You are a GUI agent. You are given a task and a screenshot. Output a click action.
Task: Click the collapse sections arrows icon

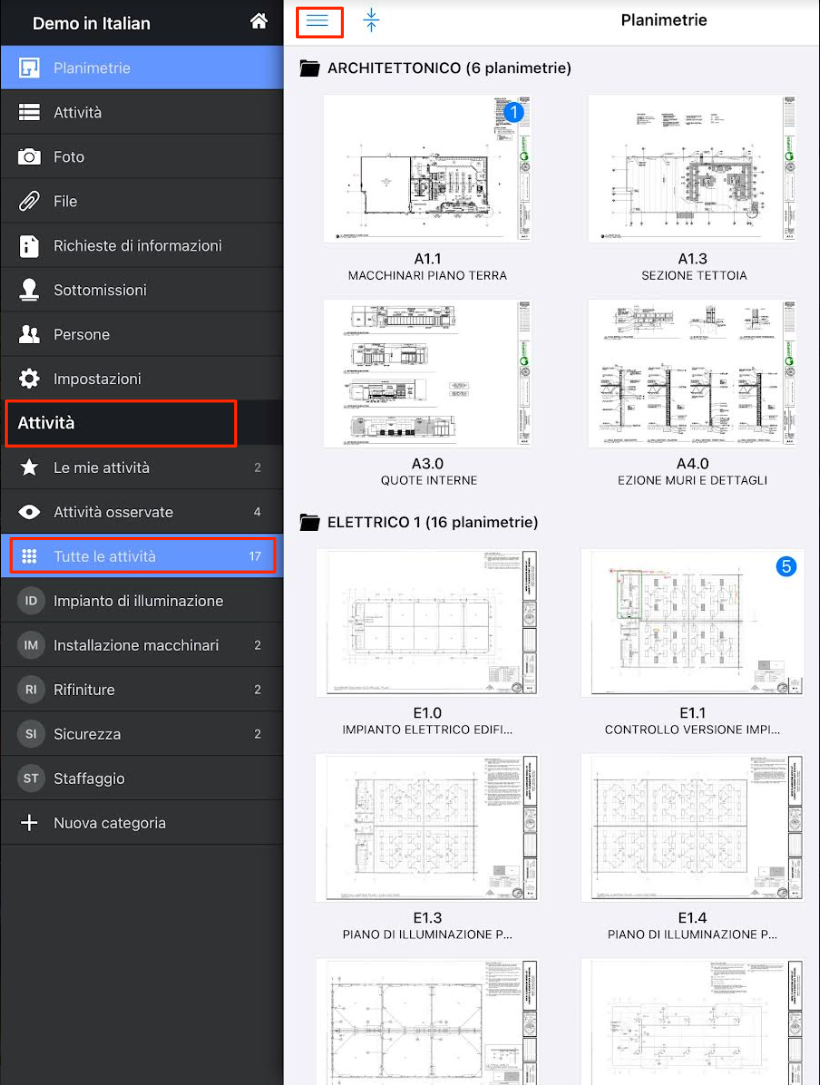point(371,21)
